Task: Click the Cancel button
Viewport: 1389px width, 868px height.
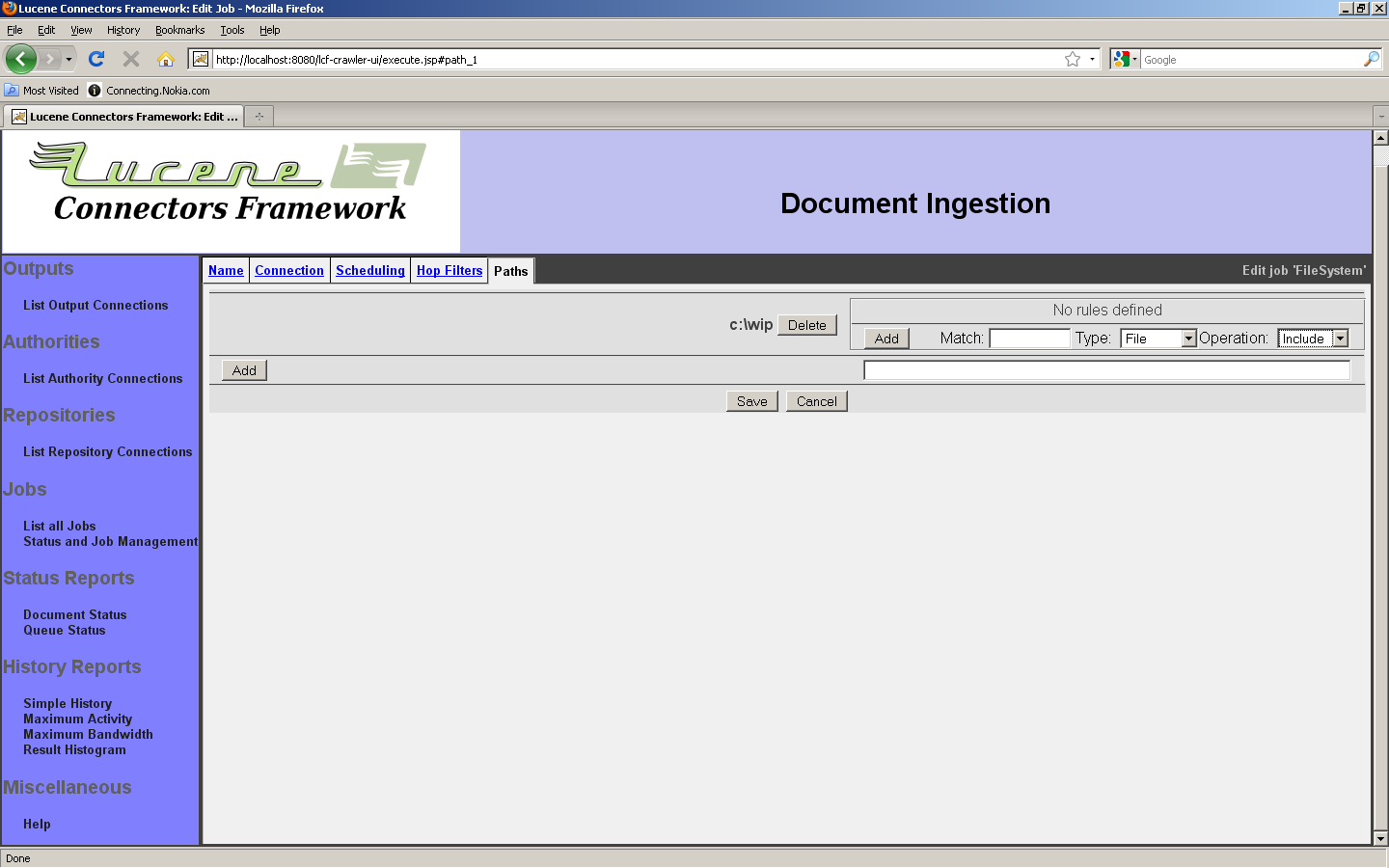Action: point(816,401)
